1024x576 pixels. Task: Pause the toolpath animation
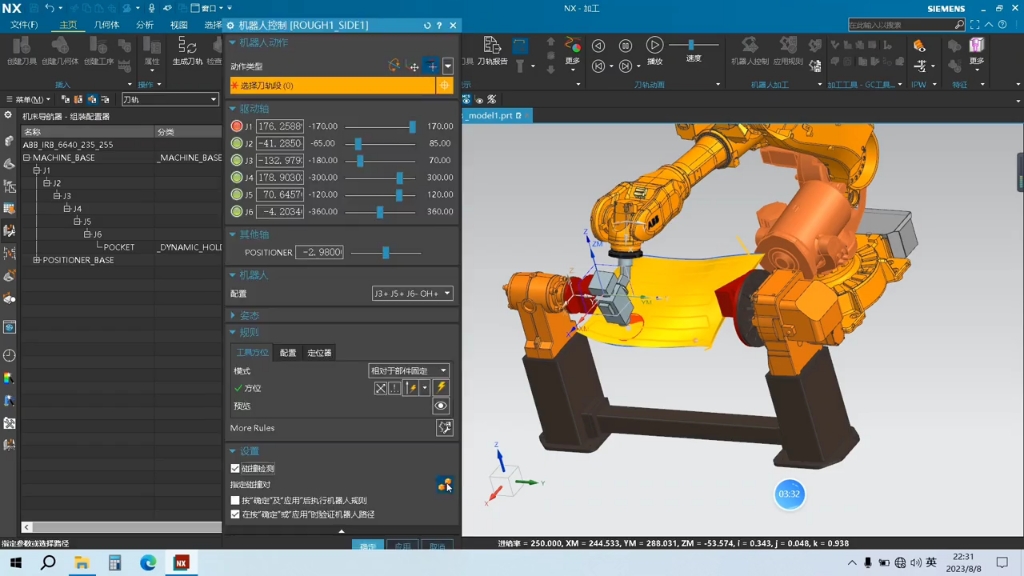click(625, 46)
